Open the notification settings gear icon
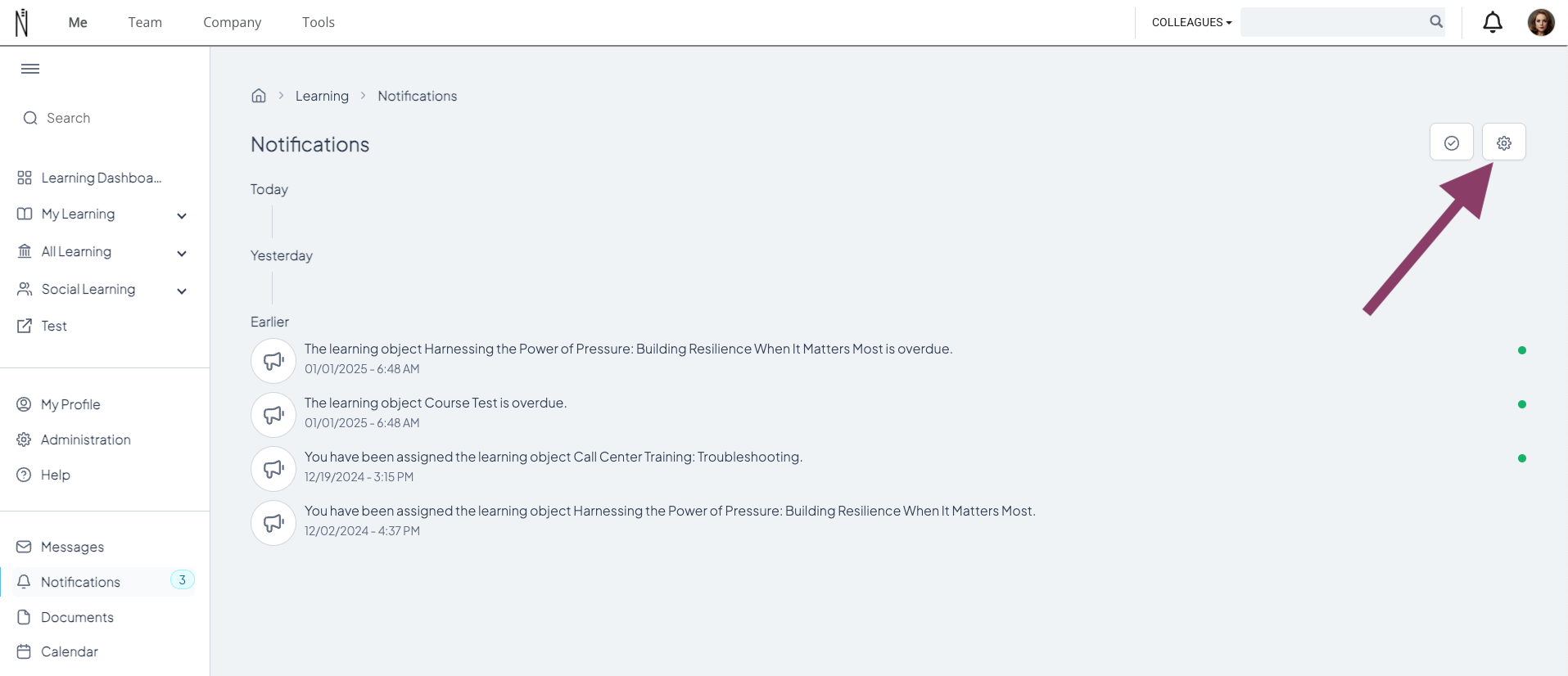 coord(1503,142)
